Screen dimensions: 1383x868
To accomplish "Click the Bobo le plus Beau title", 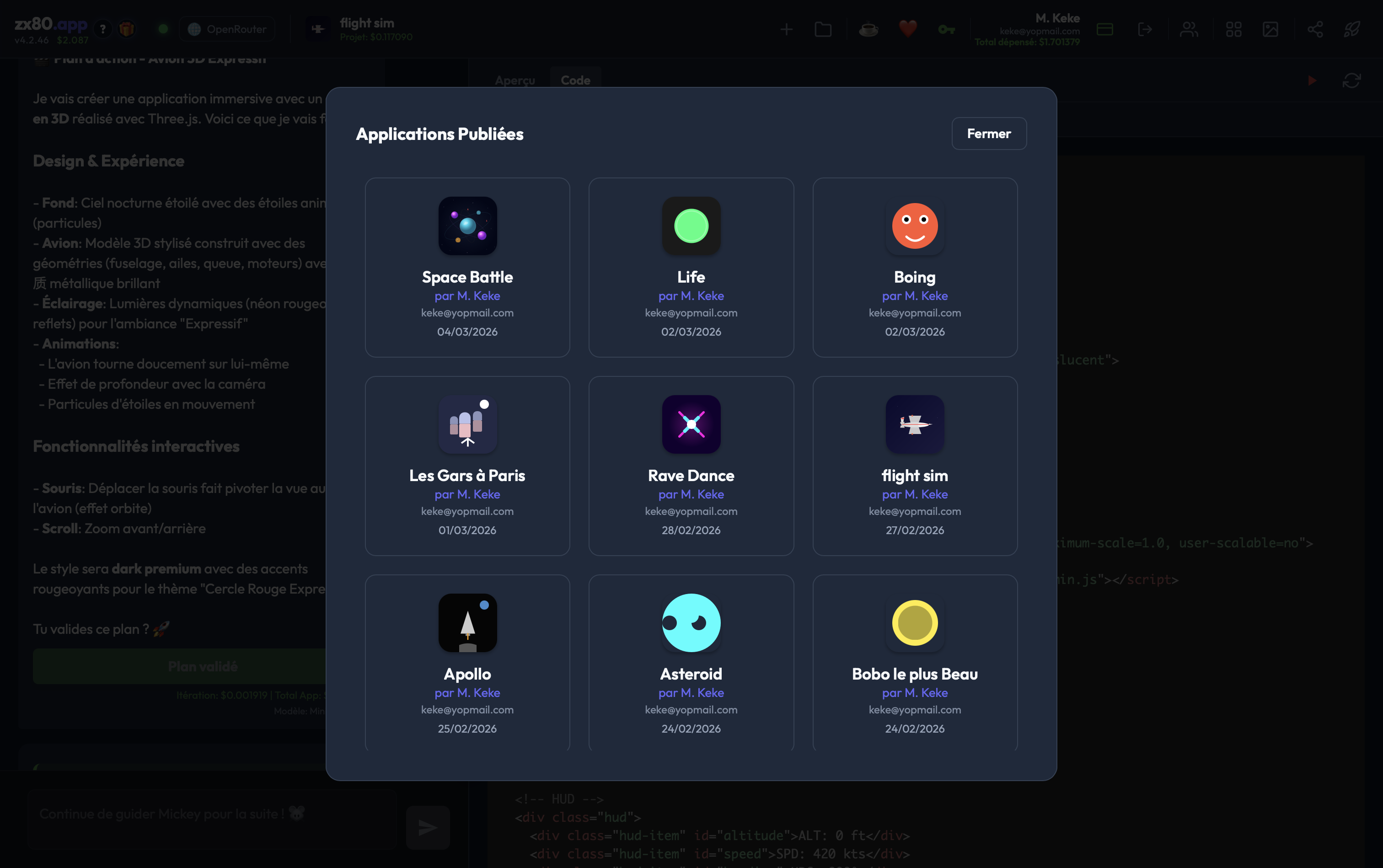I will click(915, 674).
